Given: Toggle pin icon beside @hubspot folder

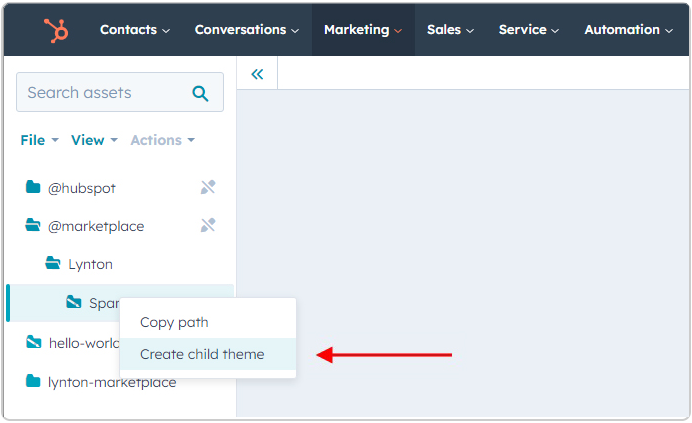Looking at the screenshot, I should tap(208, 187).
